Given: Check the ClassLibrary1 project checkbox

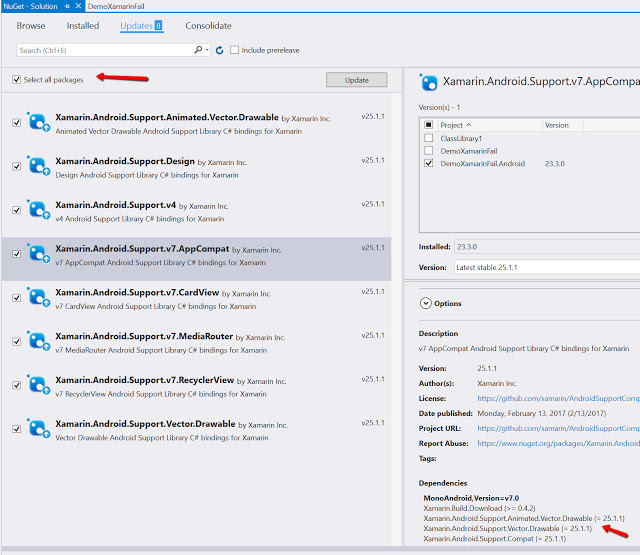Looking at the screenshot, I should 429,138.
